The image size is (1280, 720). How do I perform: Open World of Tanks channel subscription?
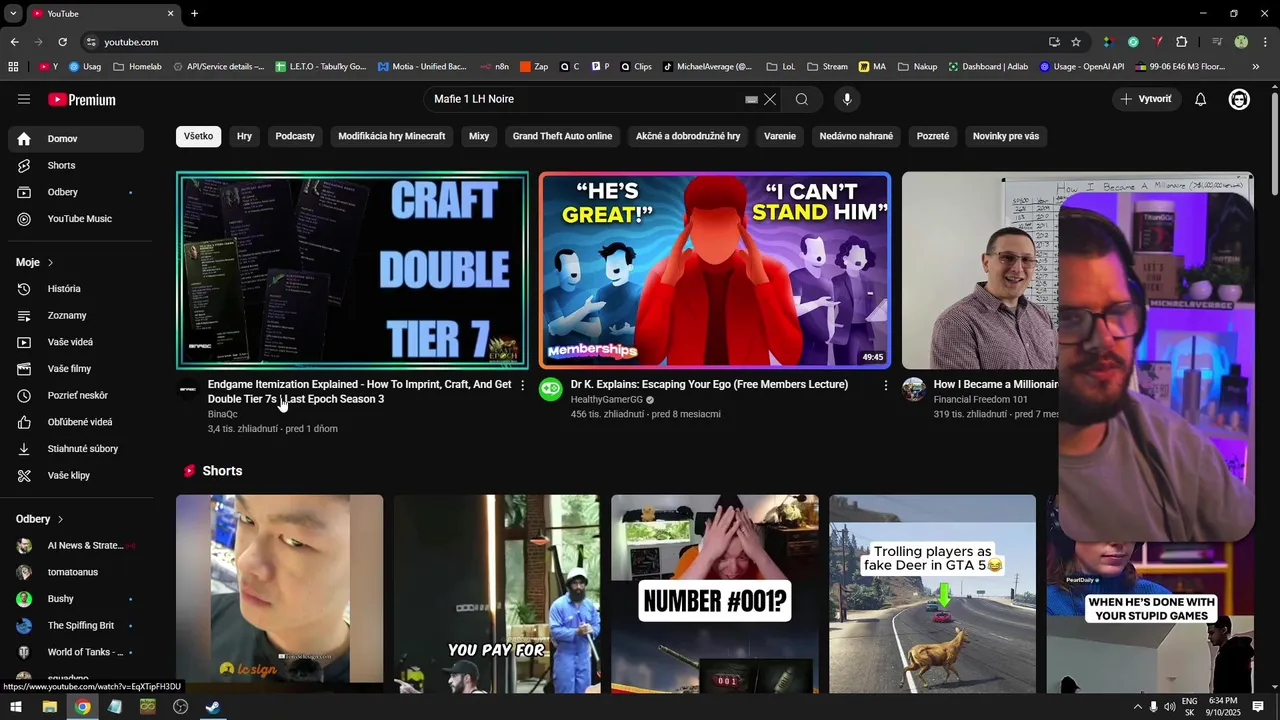pos(76,652)
